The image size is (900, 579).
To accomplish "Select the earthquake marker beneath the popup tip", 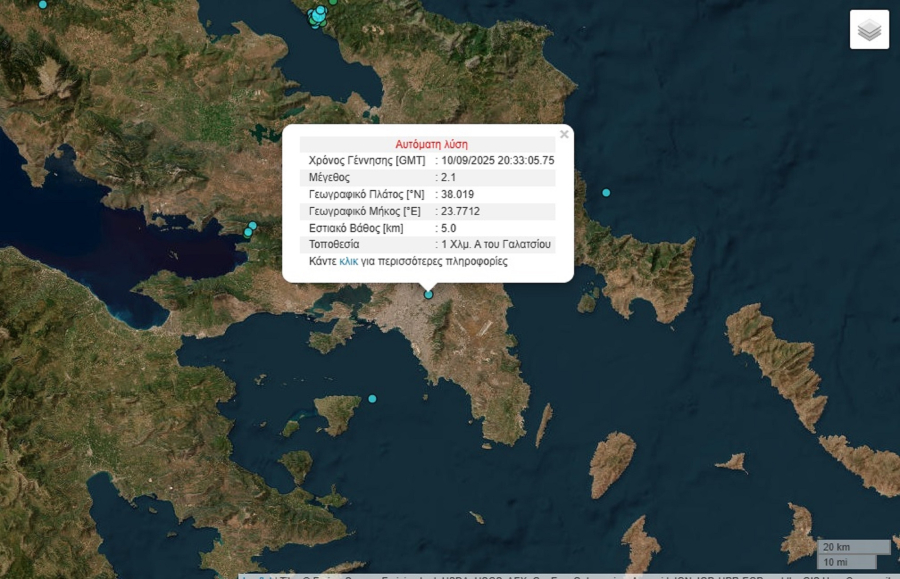I will tap(429, 294).
